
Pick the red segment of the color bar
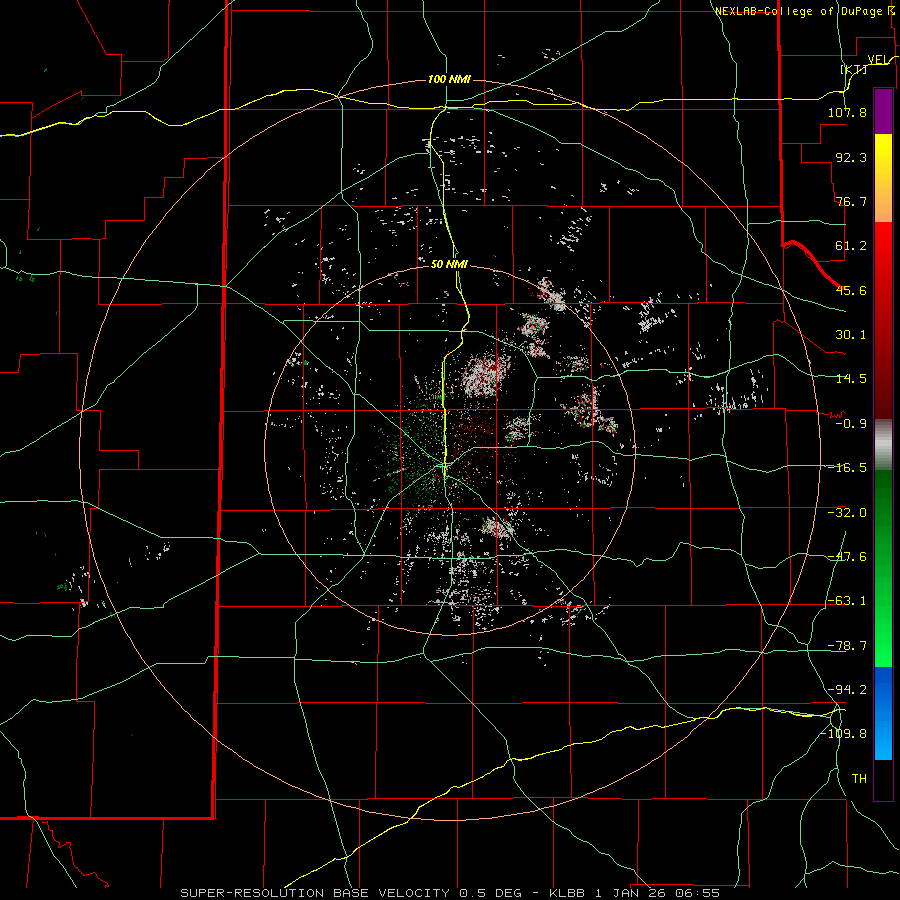click(x=883, y=320)
